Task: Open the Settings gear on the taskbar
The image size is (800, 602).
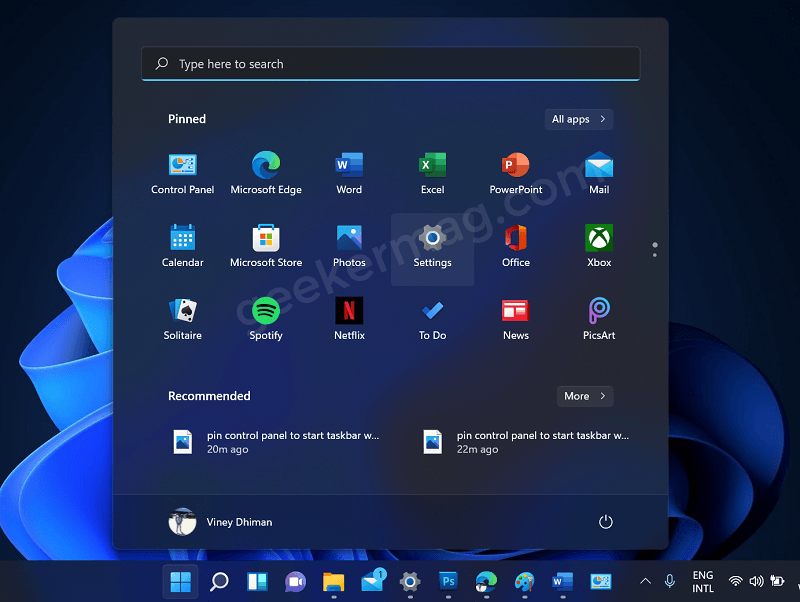Action: pos(410,582)
